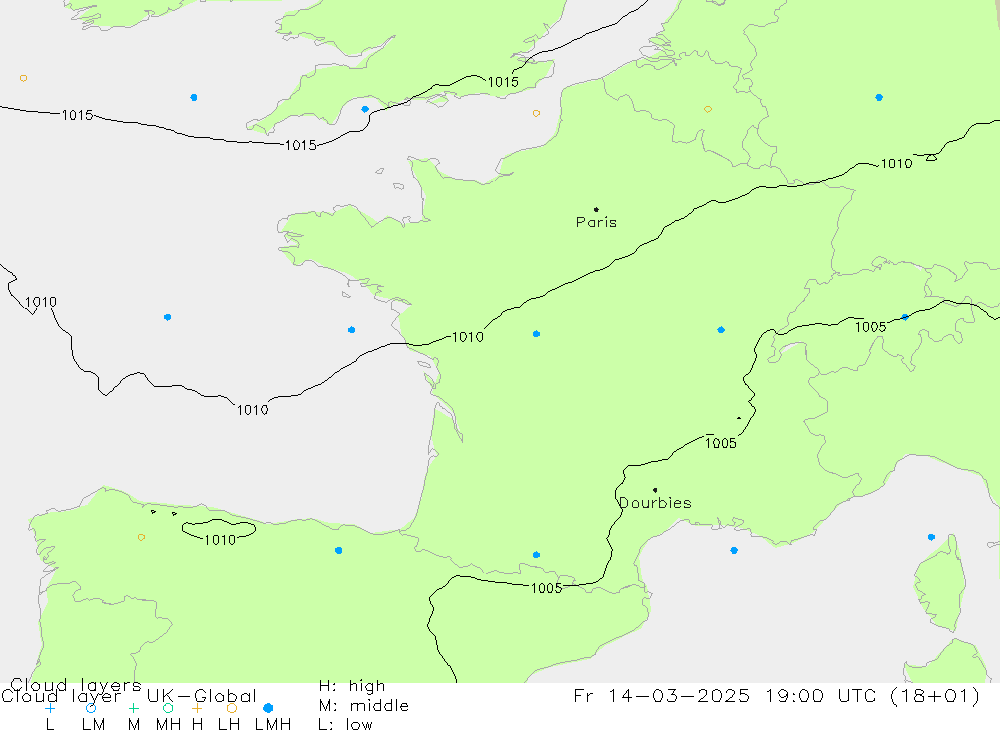The width and height of the screenshot is (1000, 733).
Task: Select the blue LMH marker over northern Spain
Action: coord(339,551)
